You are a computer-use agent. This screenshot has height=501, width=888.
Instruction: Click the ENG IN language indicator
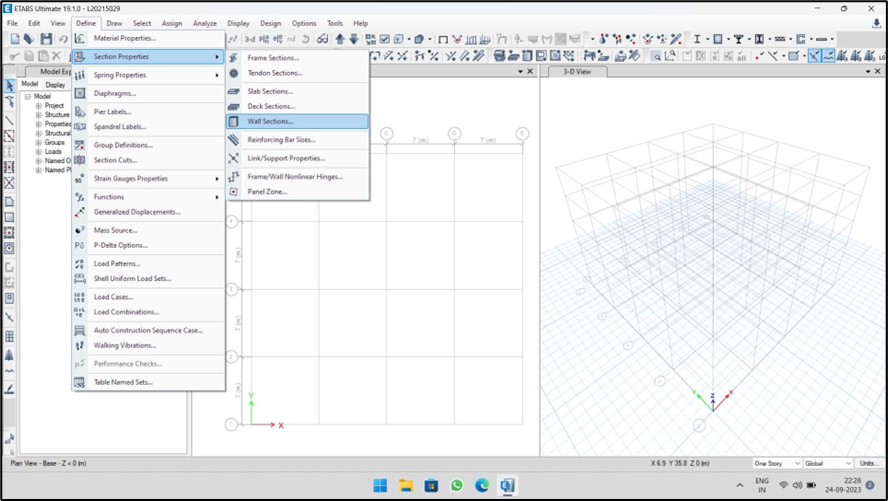pos(762,485)
